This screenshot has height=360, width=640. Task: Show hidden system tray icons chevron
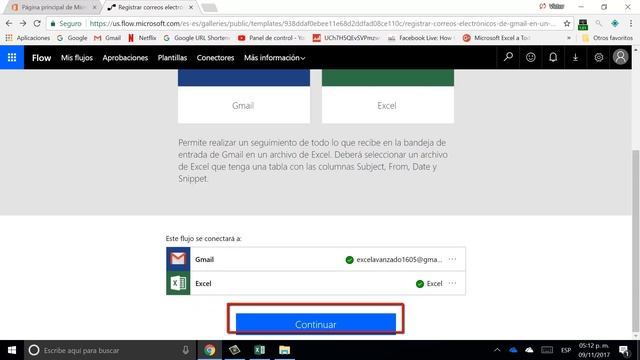(x=497, y=350)
